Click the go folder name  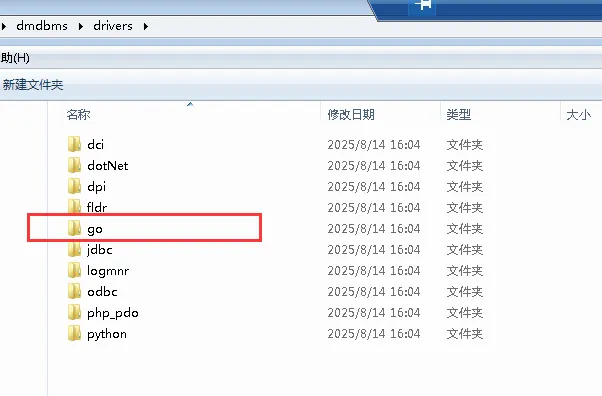[x=95, y=230]
